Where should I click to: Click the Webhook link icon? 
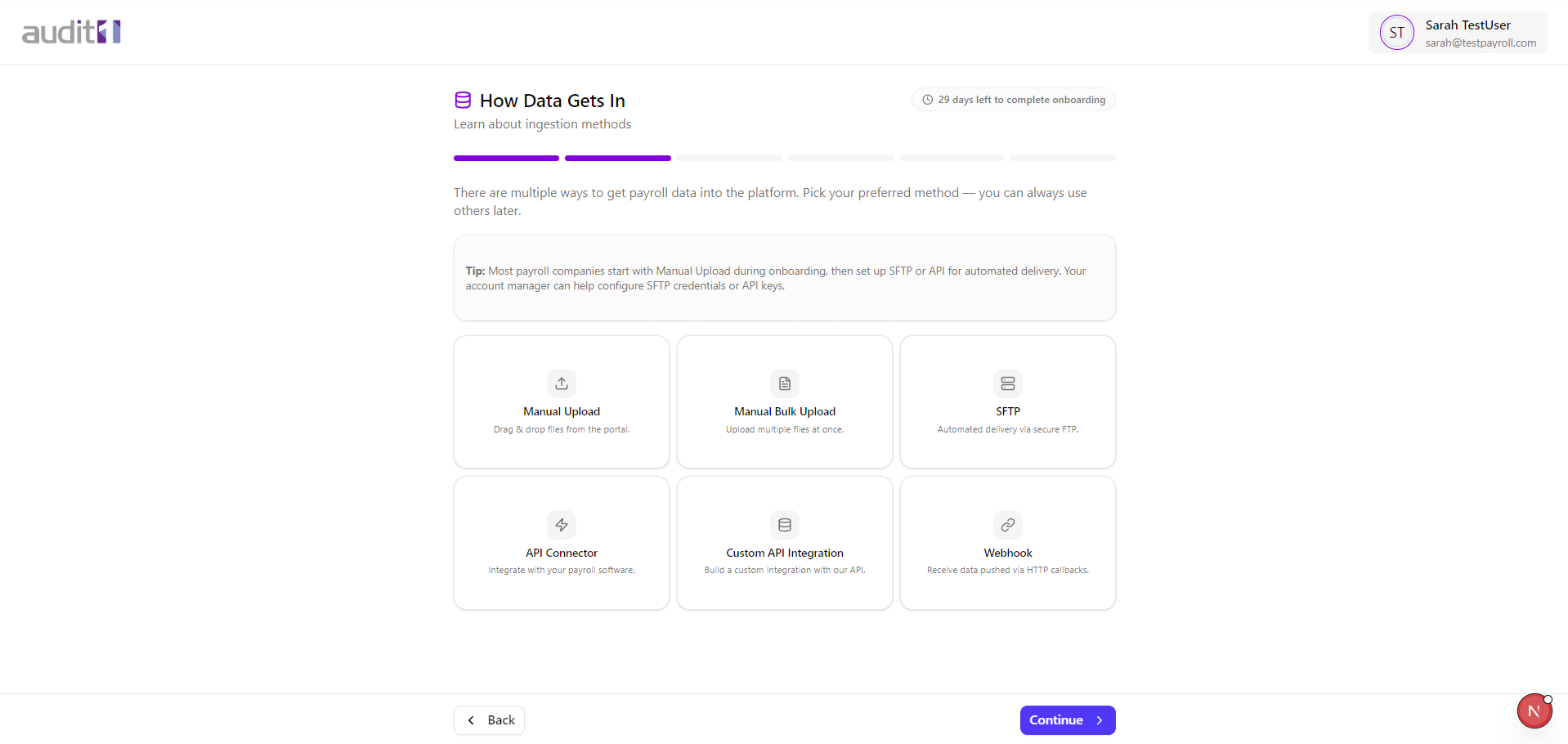tap(1008, 525)
